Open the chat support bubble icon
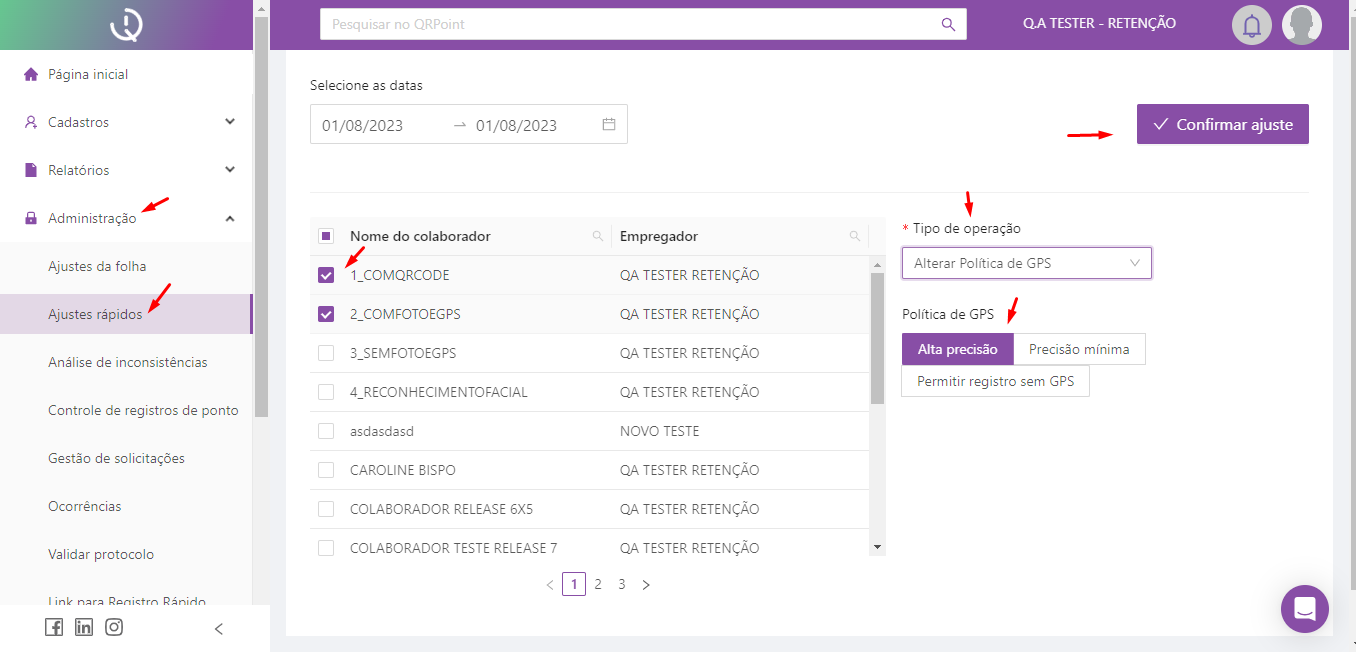Screen dimensions: 1356x652 (x=1304, y=608)
